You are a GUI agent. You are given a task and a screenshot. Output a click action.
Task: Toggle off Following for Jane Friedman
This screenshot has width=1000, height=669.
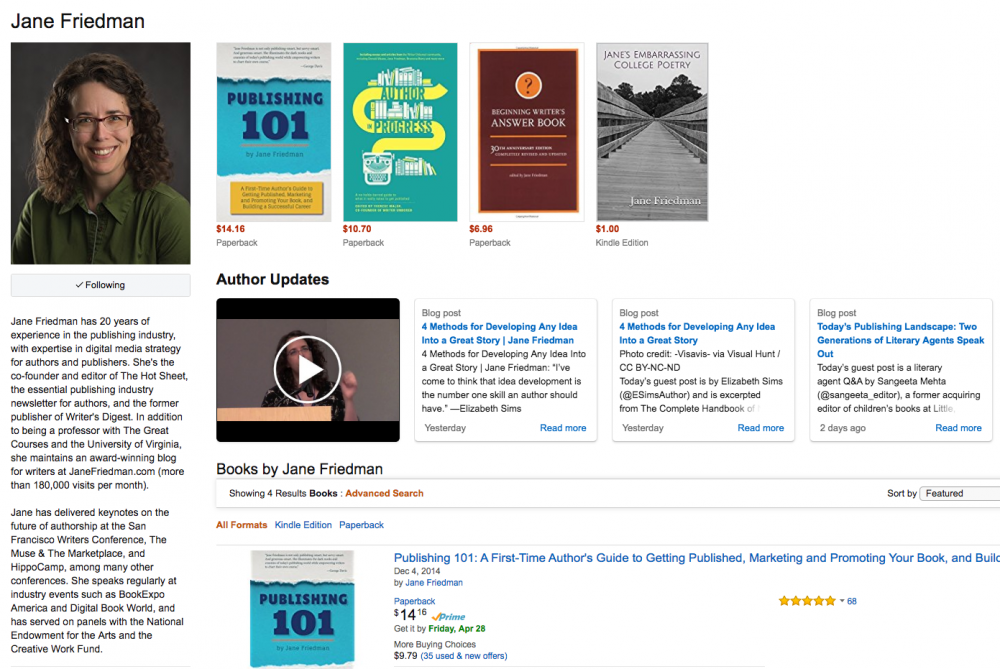click(x=100, y=284)
